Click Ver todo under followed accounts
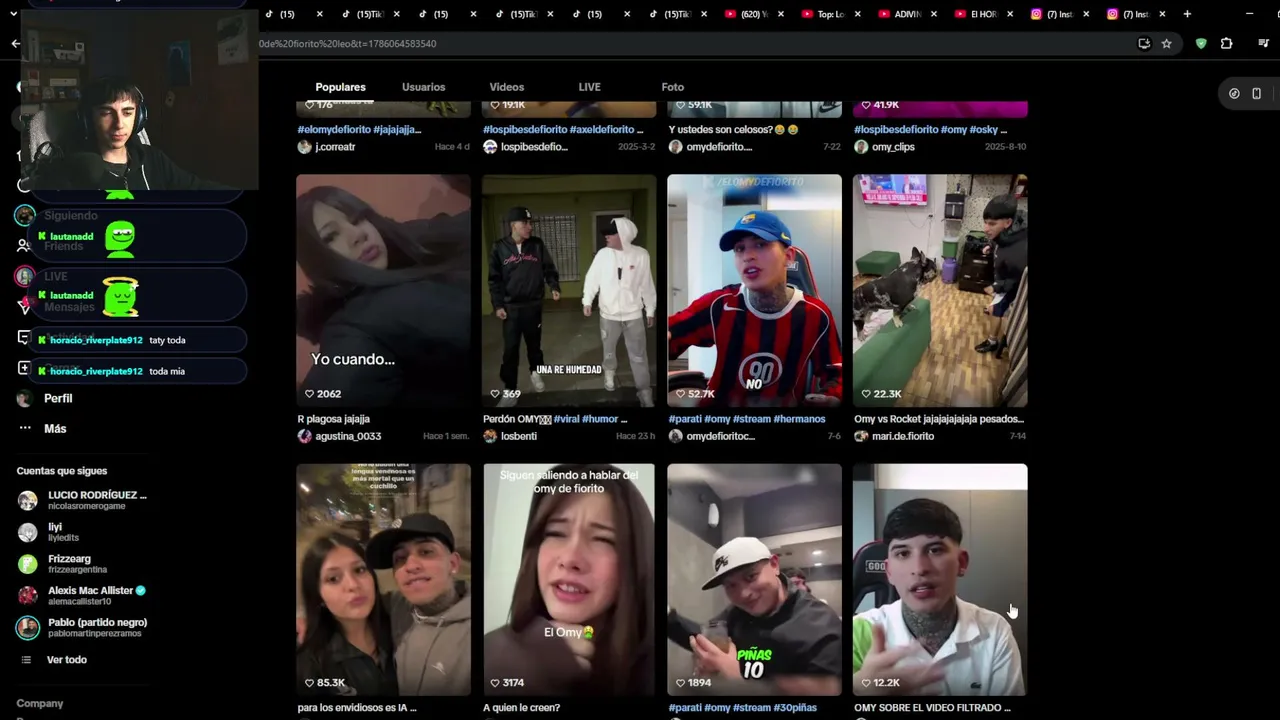1280x720 pixels. pyautogui.click(x=67, y=660)
